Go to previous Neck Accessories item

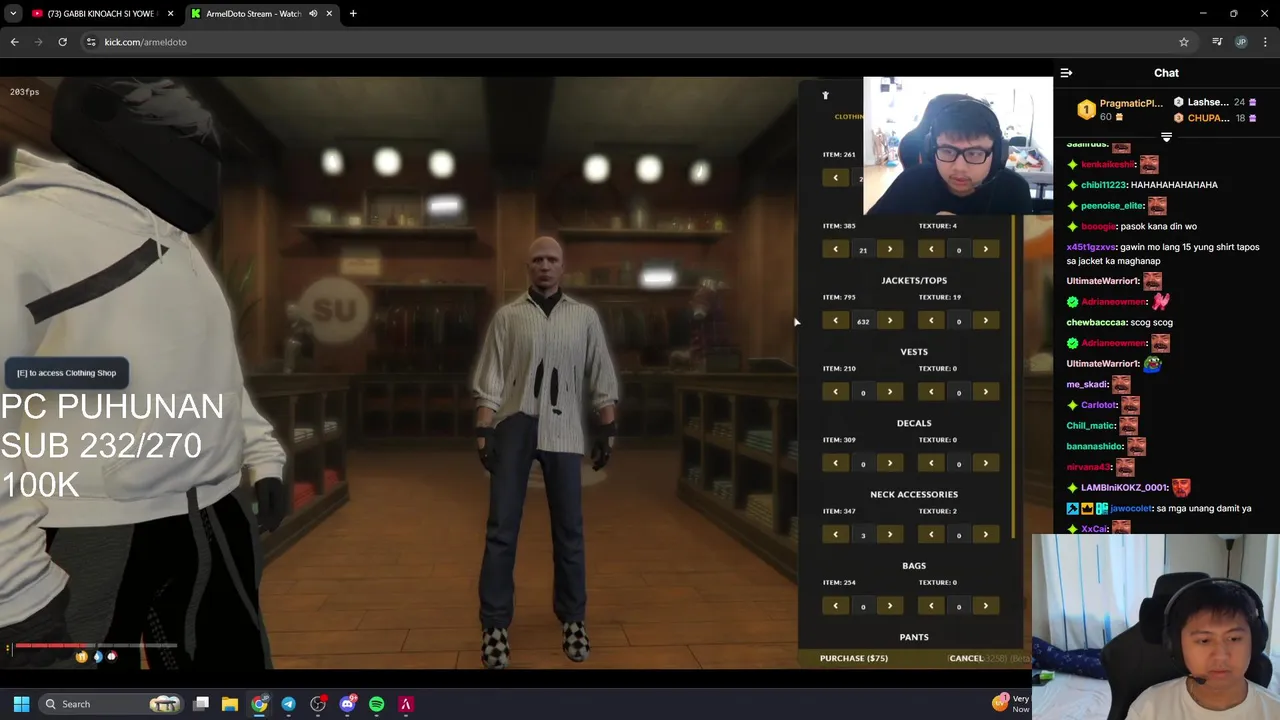coord(836,534)
